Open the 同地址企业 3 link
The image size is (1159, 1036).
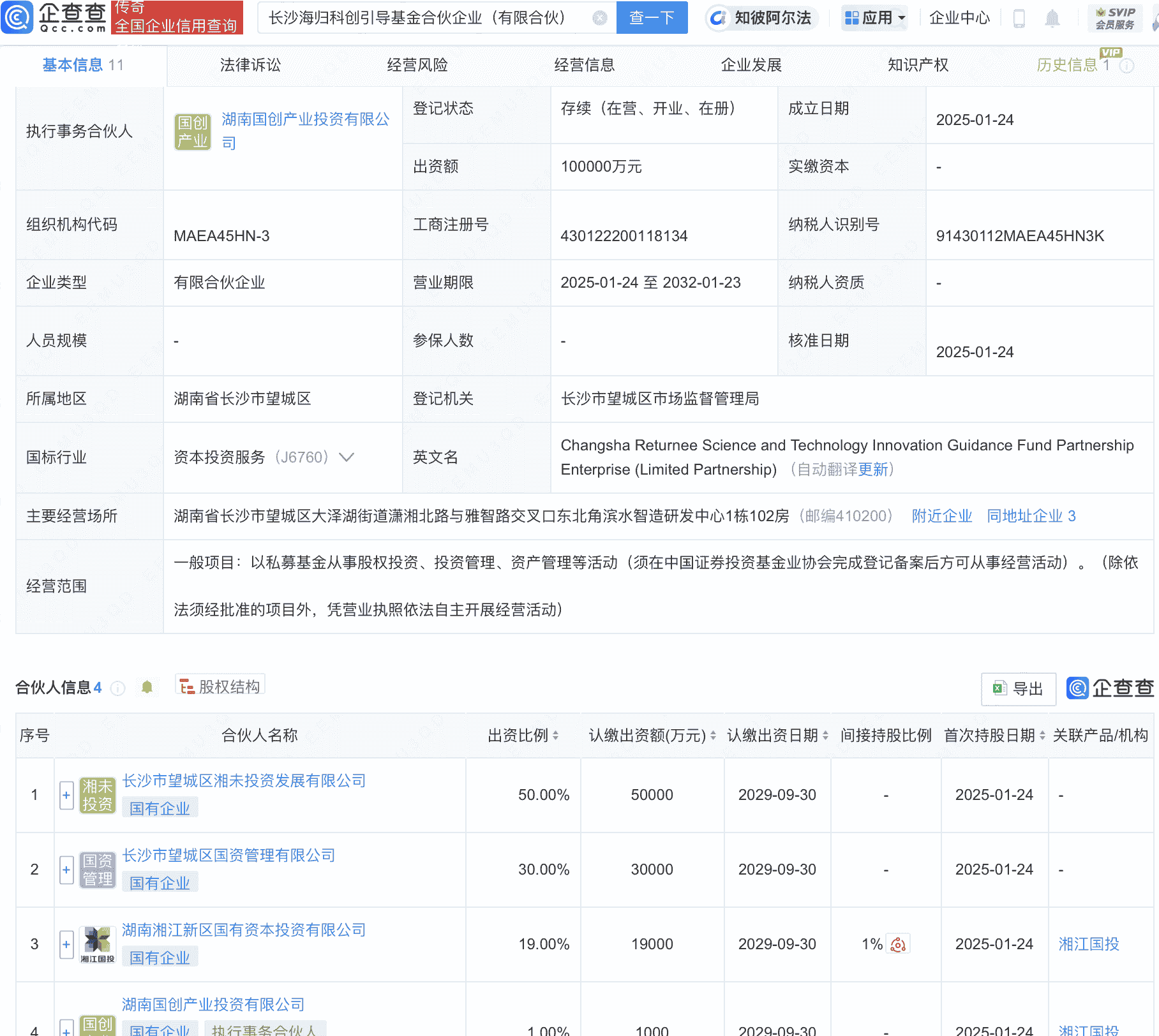1031,516
